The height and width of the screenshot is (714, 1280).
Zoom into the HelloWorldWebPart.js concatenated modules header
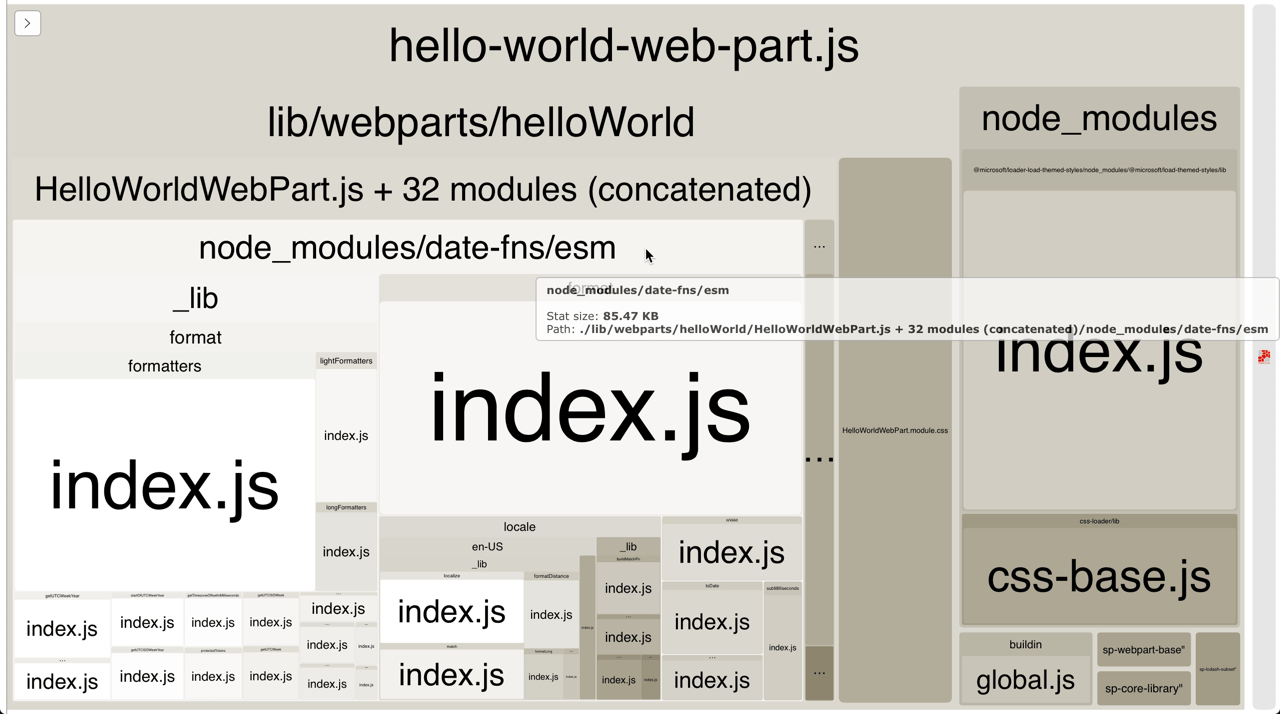point(421,189)
